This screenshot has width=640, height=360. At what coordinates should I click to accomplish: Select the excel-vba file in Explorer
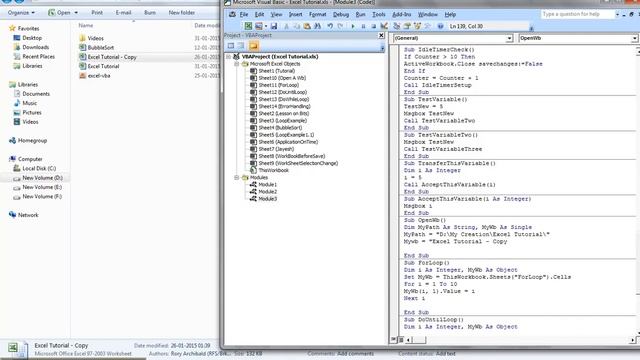99,76
